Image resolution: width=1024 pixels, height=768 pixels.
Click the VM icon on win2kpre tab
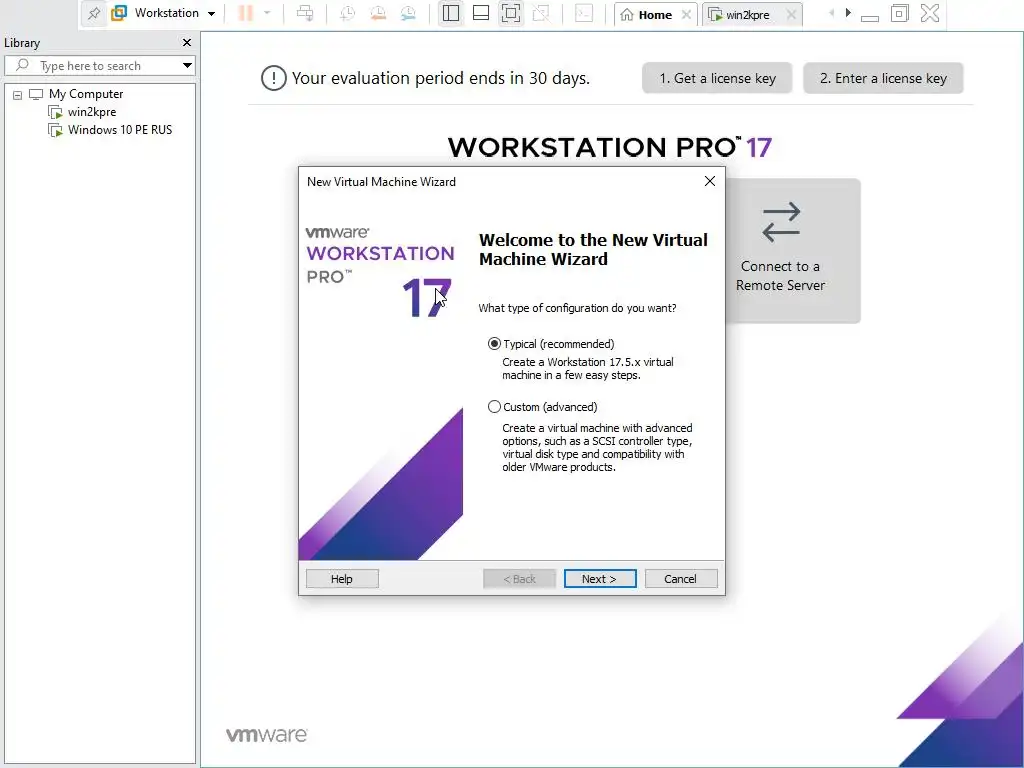(x=716, y=14)
